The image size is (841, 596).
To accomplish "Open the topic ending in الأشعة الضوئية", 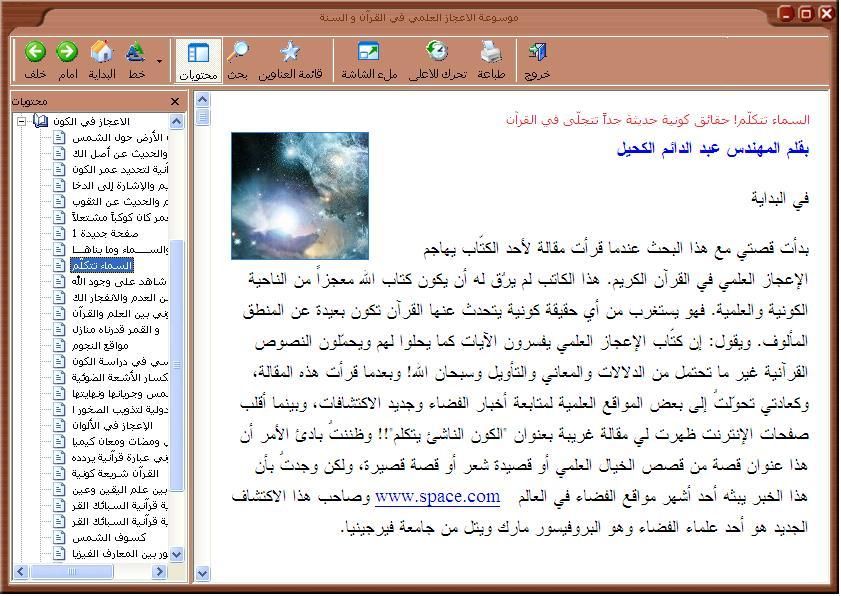I will point(120,378).
